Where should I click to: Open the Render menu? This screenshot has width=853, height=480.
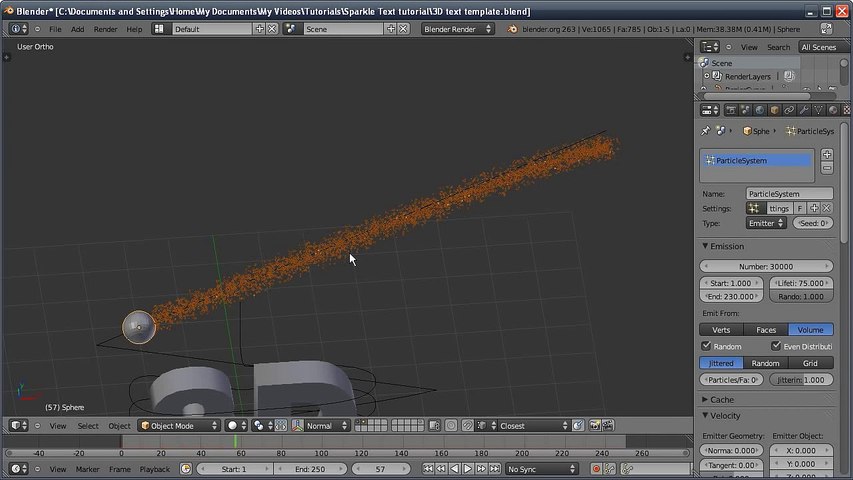(x=105, y=29)
